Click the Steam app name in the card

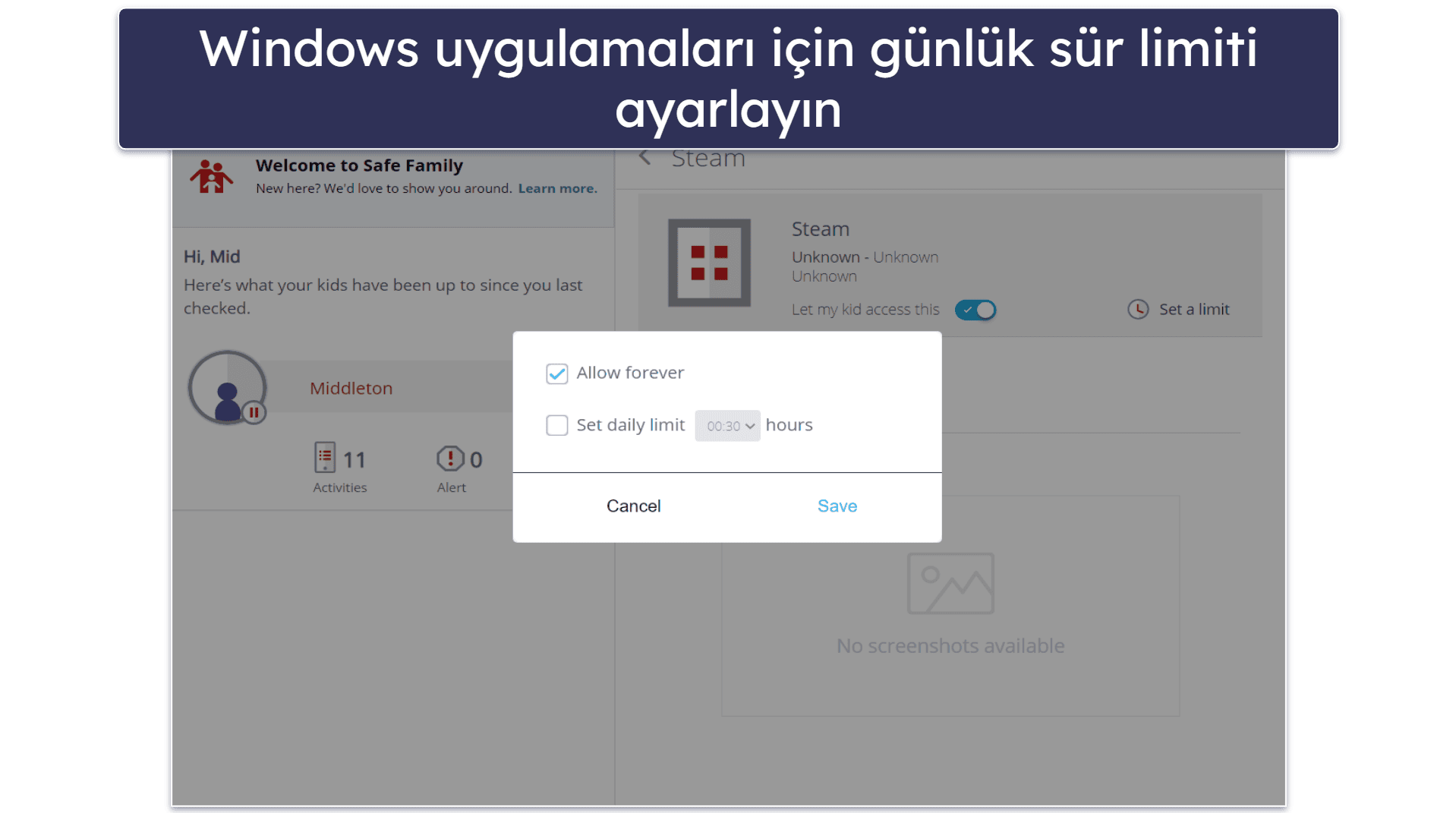pyautogui.click(x=821, y=229)
